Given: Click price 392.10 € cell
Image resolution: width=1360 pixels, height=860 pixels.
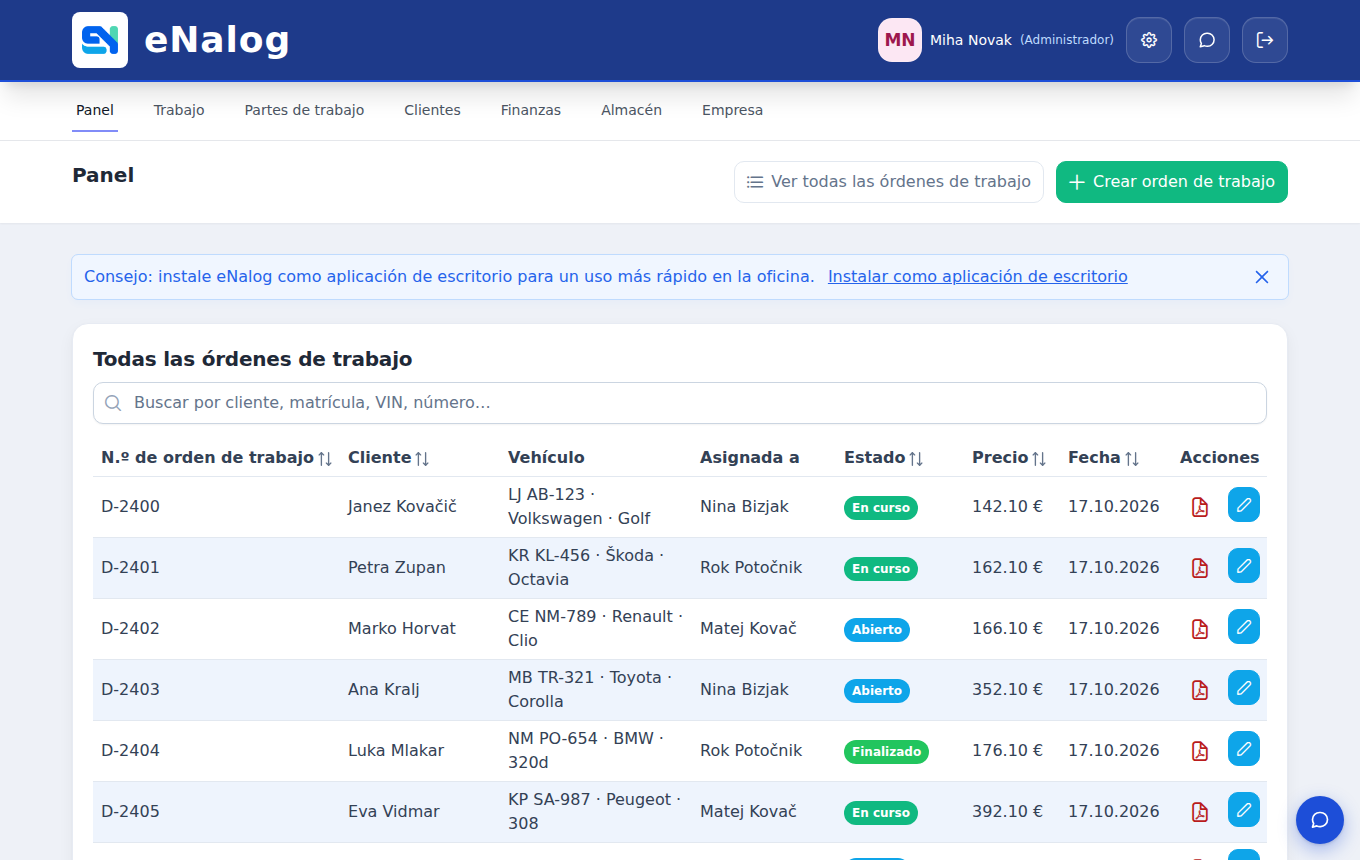Looking at the screenshot, I should pyautogui.click(x=1007, y=812).
